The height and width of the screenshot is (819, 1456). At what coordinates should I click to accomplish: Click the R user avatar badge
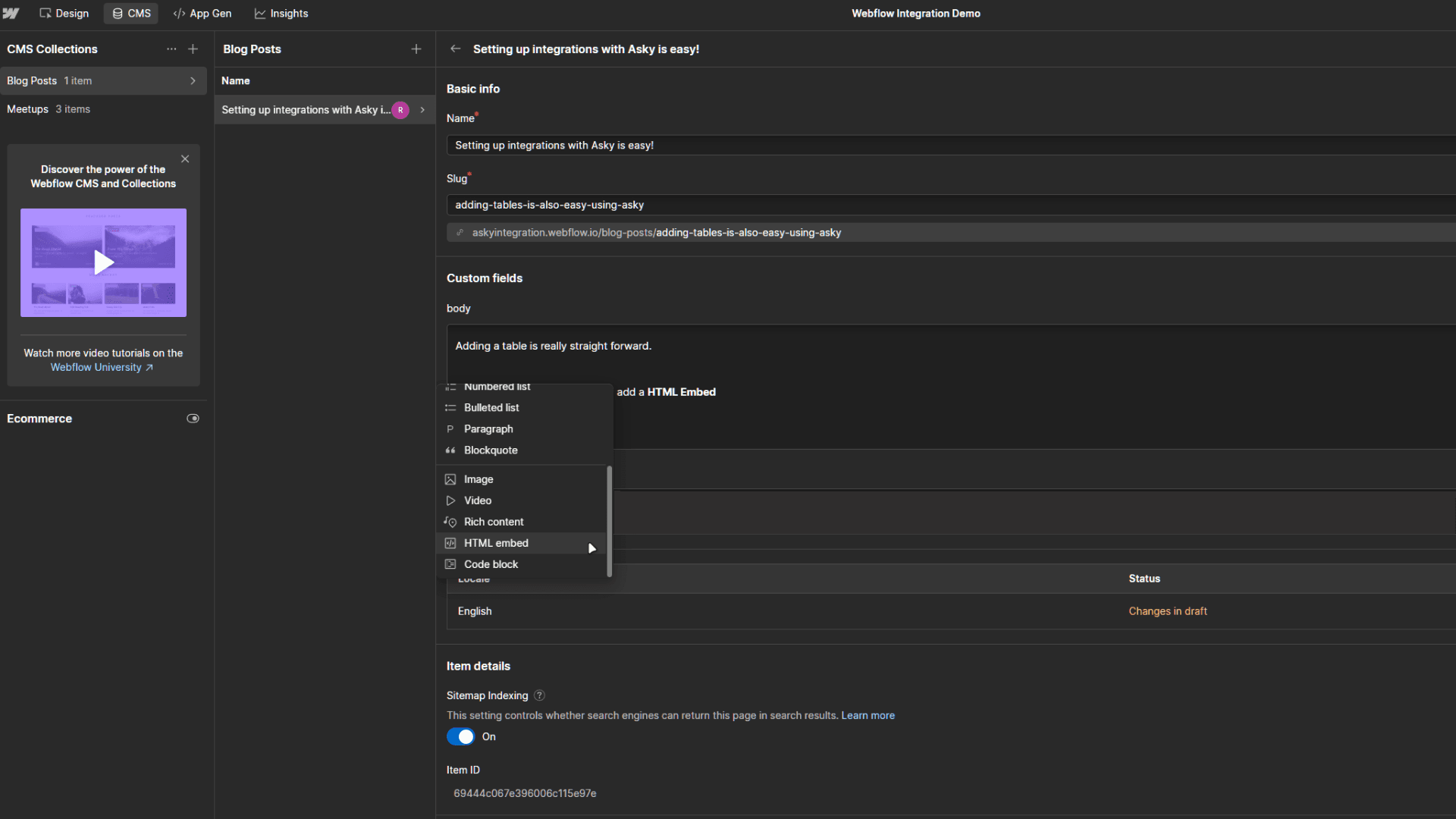[x=400, y=110]
